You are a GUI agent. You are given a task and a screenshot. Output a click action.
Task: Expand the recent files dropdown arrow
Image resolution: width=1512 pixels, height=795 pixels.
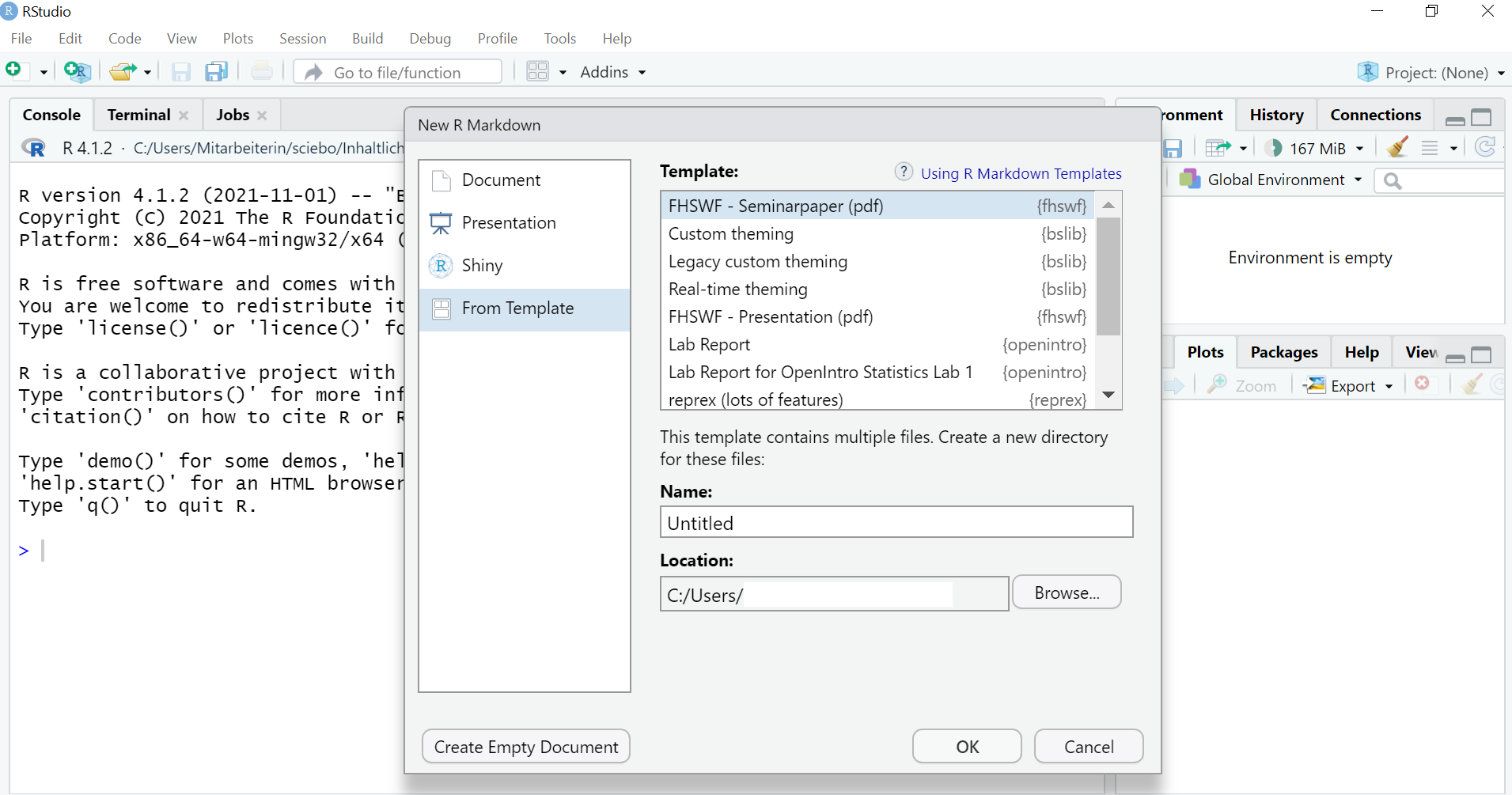click(147, 73)
